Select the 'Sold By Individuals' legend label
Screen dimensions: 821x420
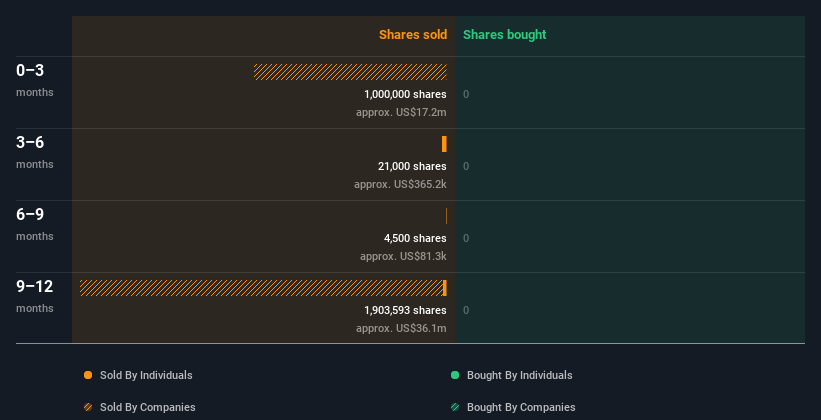[x=146, y=375]
